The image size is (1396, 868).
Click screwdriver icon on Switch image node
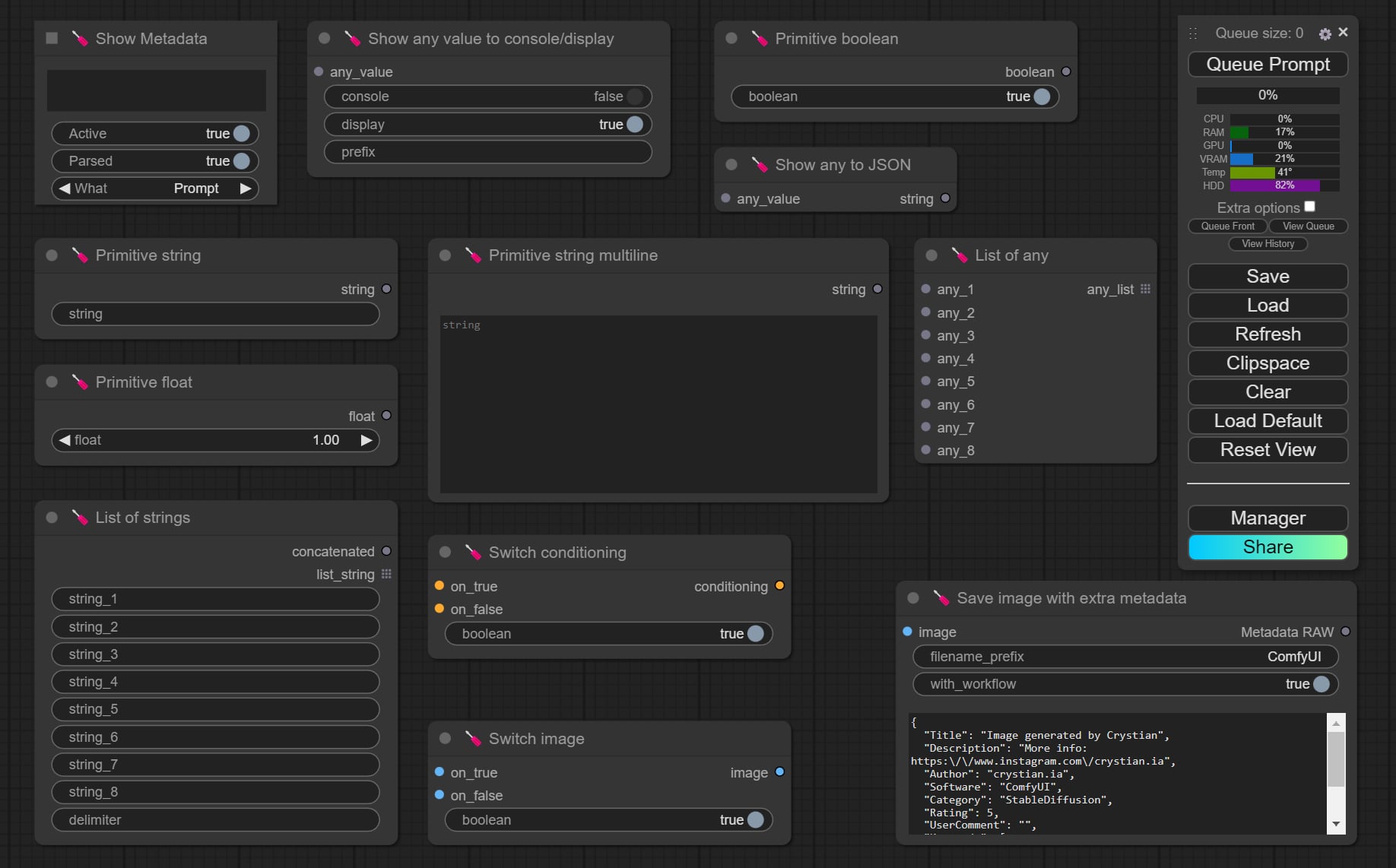point(473,739)
